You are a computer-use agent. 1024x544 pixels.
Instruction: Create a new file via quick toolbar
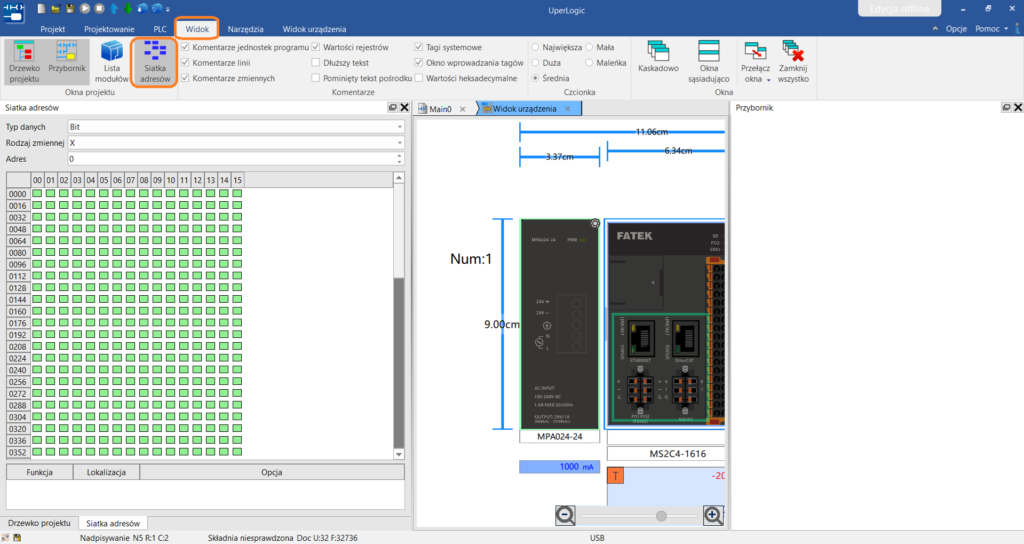[41, 9]
